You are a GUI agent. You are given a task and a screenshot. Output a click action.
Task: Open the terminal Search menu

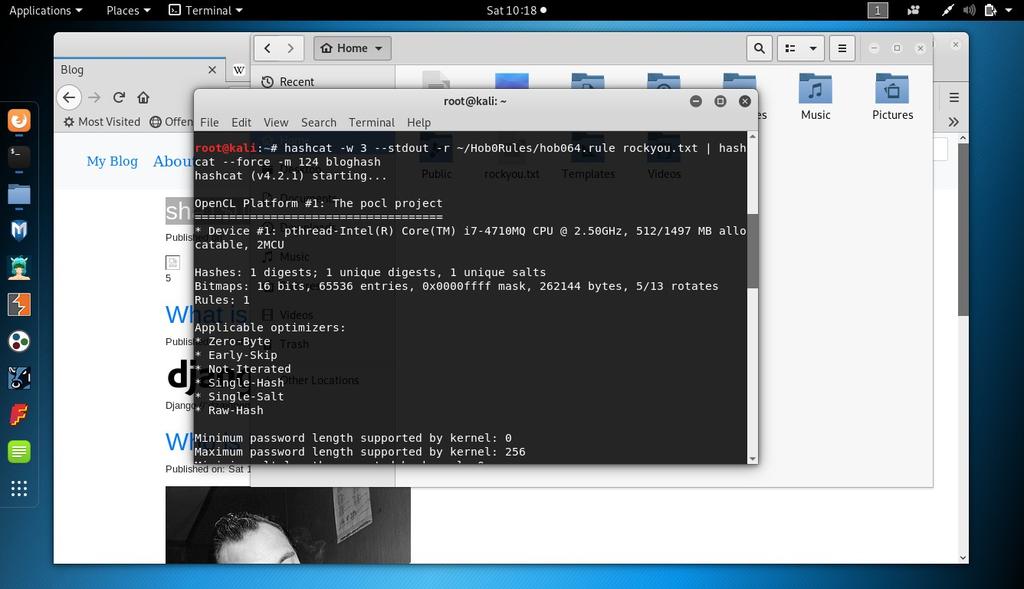tap(319, 122)
